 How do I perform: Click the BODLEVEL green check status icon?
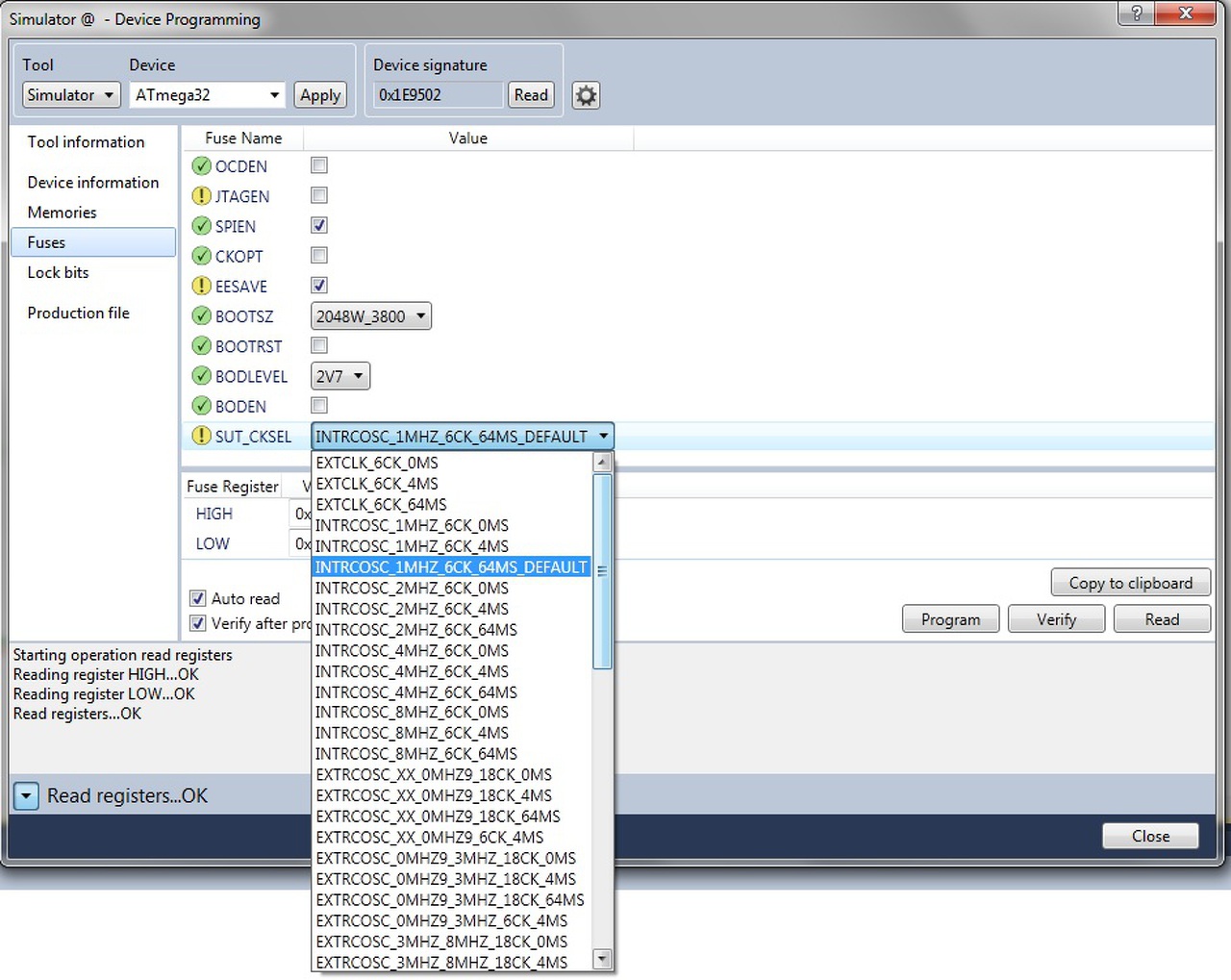pos(201,376)
